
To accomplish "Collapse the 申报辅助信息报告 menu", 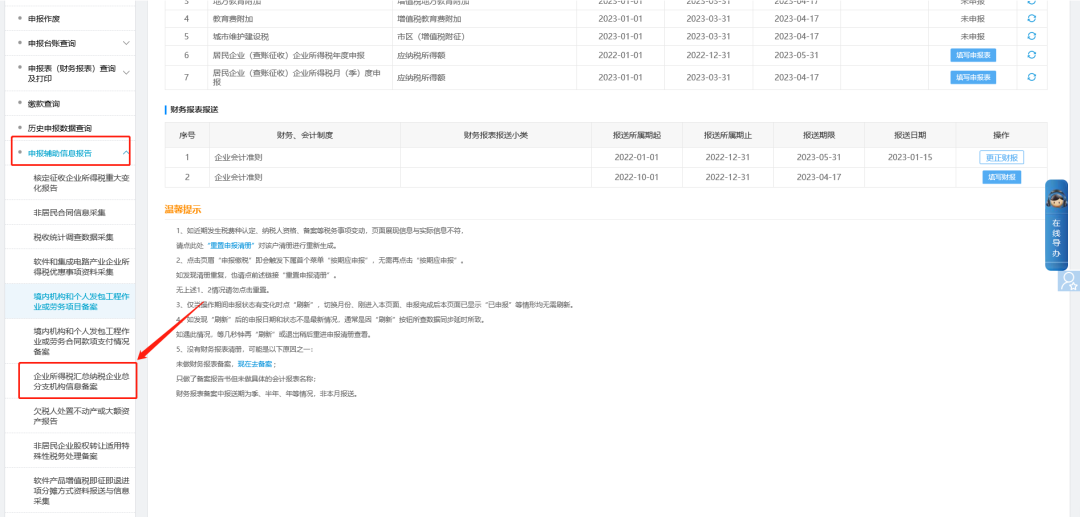I will [x=125, y=153].
